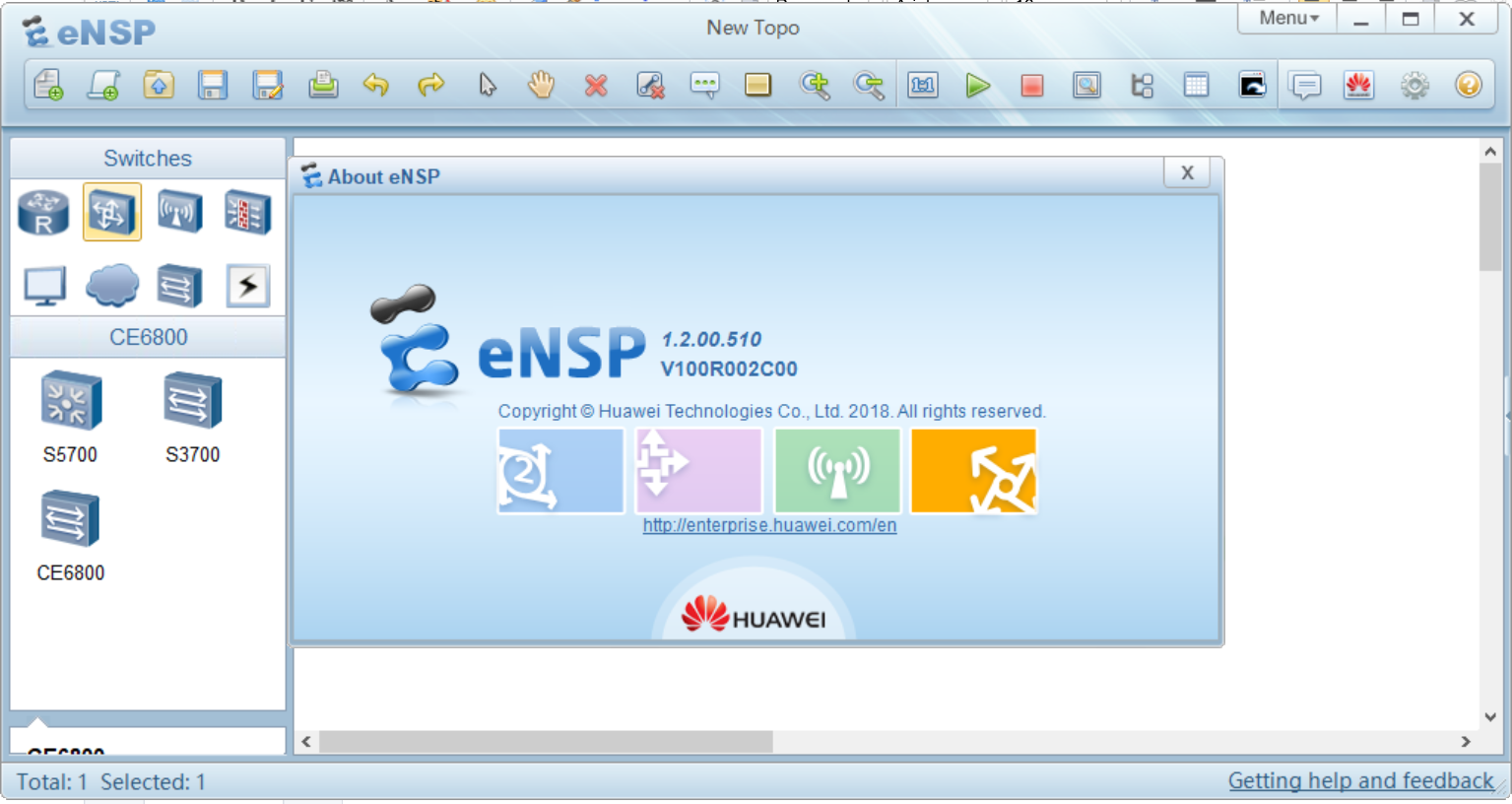
Task: Click the version text 1.2.00.510
Action: point(711,340)
